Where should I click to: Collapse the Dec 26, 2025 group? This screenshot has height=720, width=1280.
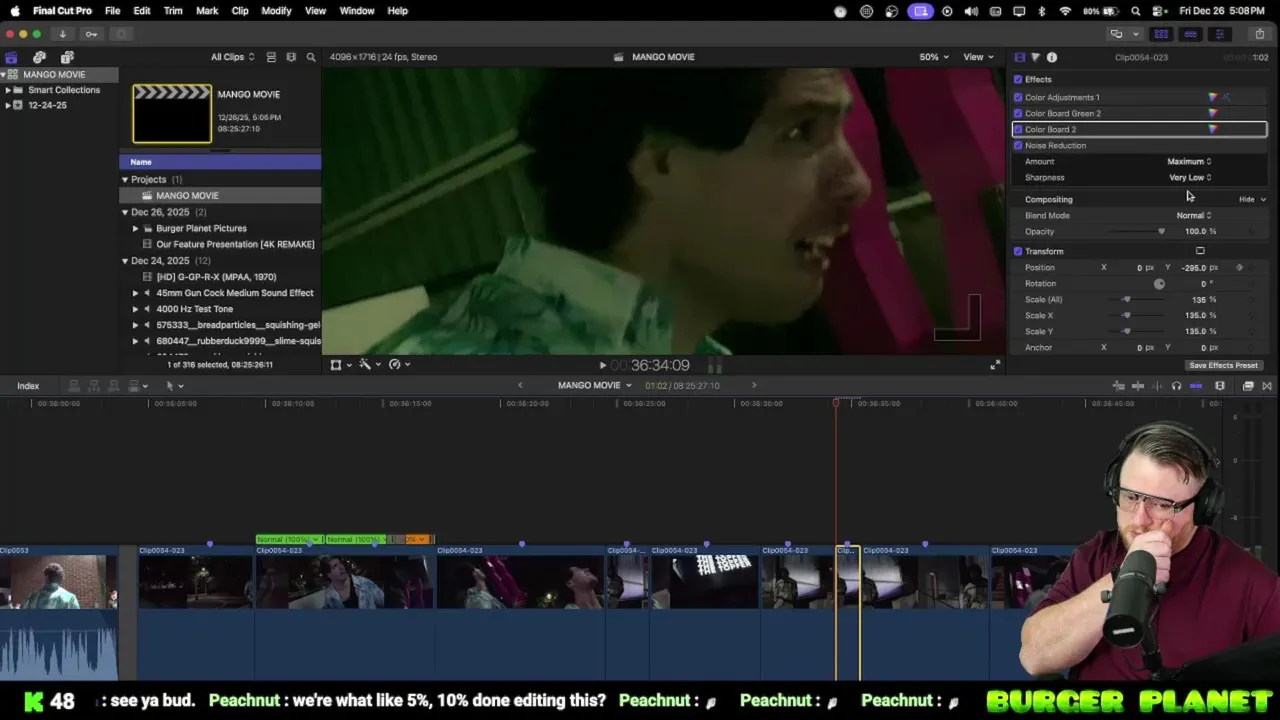click(125, 212)
